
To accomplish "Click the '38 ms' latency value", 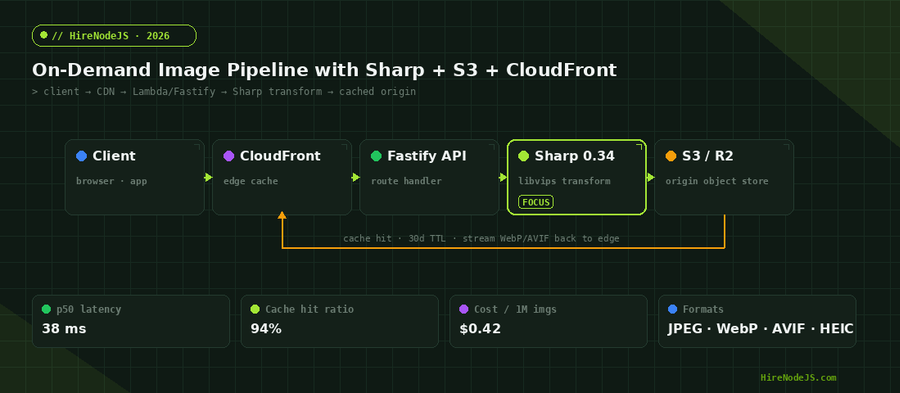I will click(64, 329).
